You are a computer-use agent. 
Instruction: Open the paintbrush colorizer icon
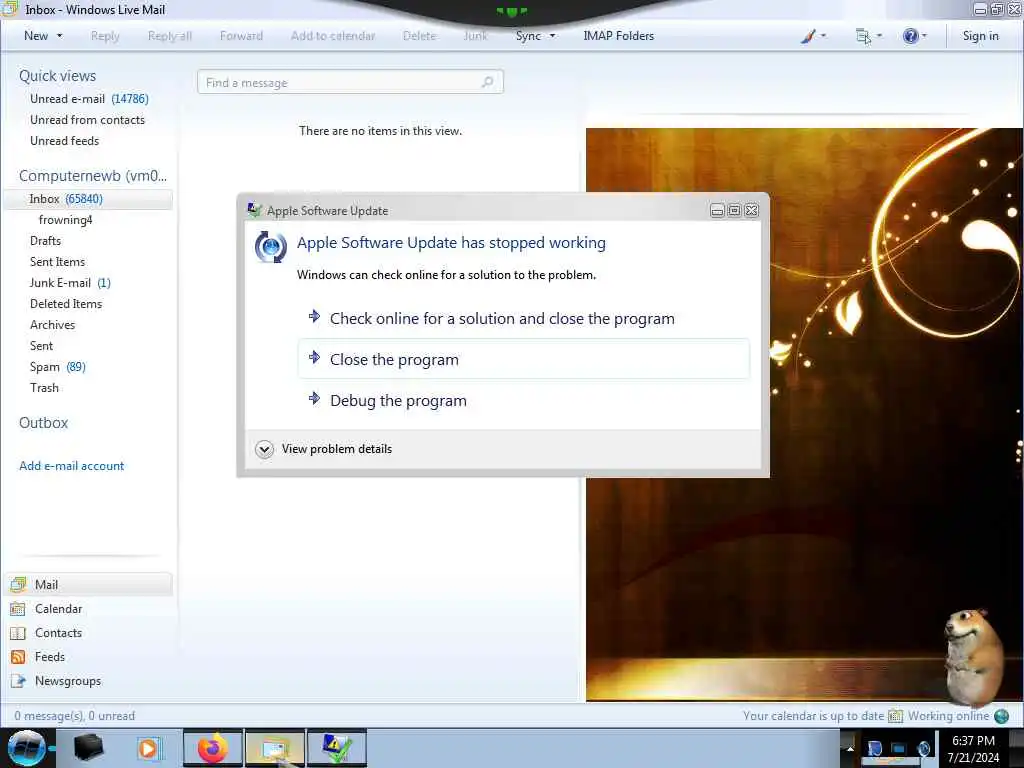click(x=808, y=36)
